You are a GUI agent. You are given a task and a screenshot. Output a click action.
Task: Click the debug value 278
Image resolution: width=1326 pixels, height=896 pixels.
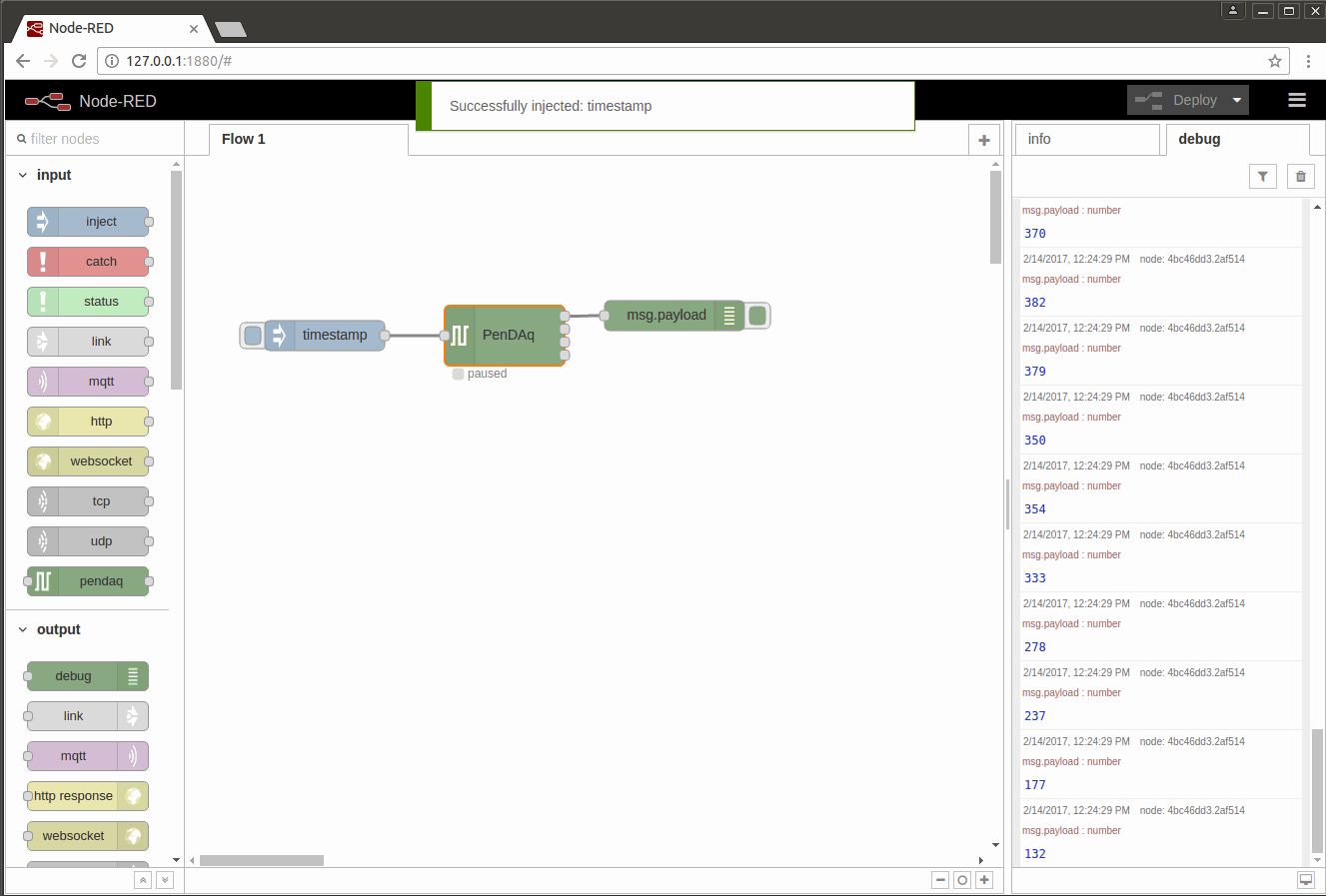coord(1035,647)
